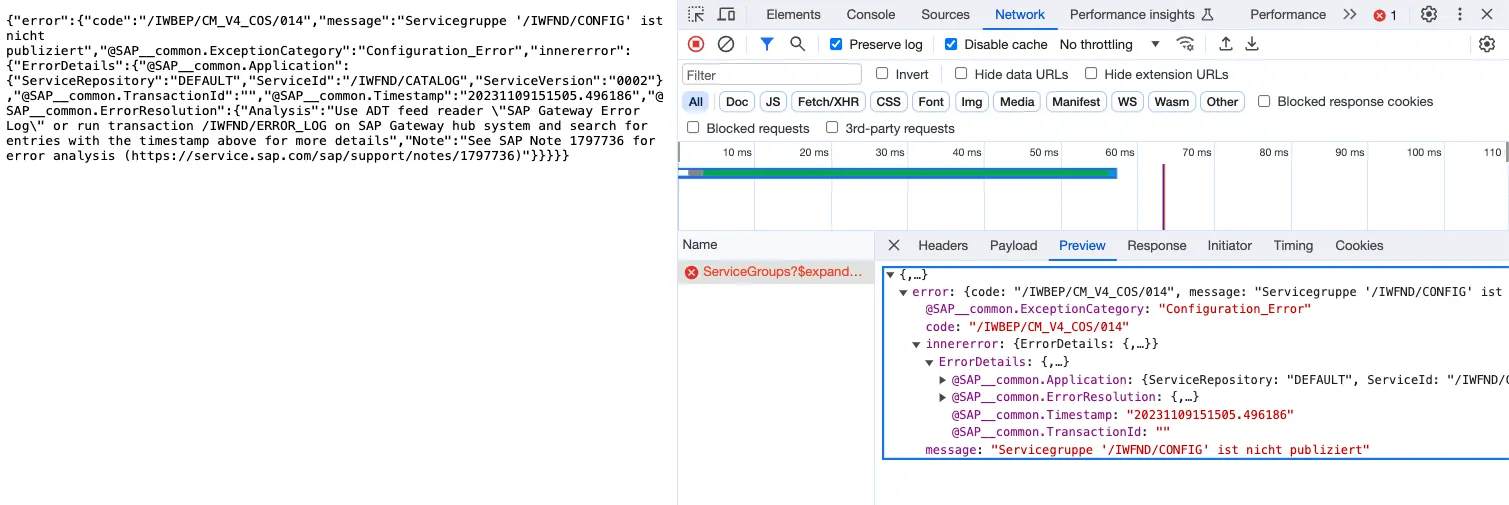
Task: Click the export HAR download icon
Action: tap(1252, 44)
